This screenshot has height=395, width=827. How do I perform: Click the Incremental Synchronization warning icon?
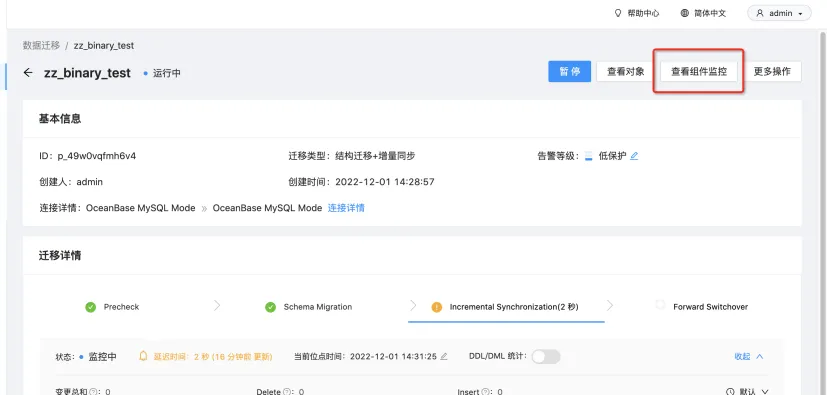[x=437, y=307]
